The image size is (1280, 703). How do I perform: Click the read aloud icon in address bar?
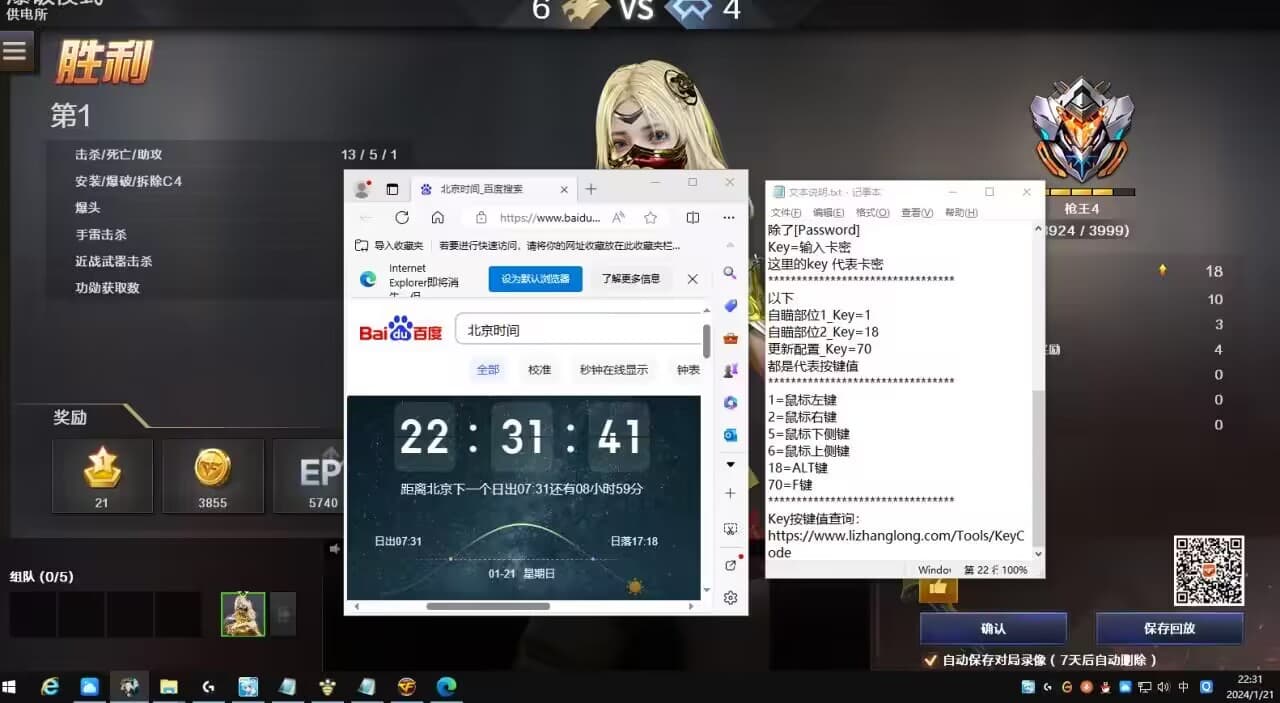coord(619,217)
